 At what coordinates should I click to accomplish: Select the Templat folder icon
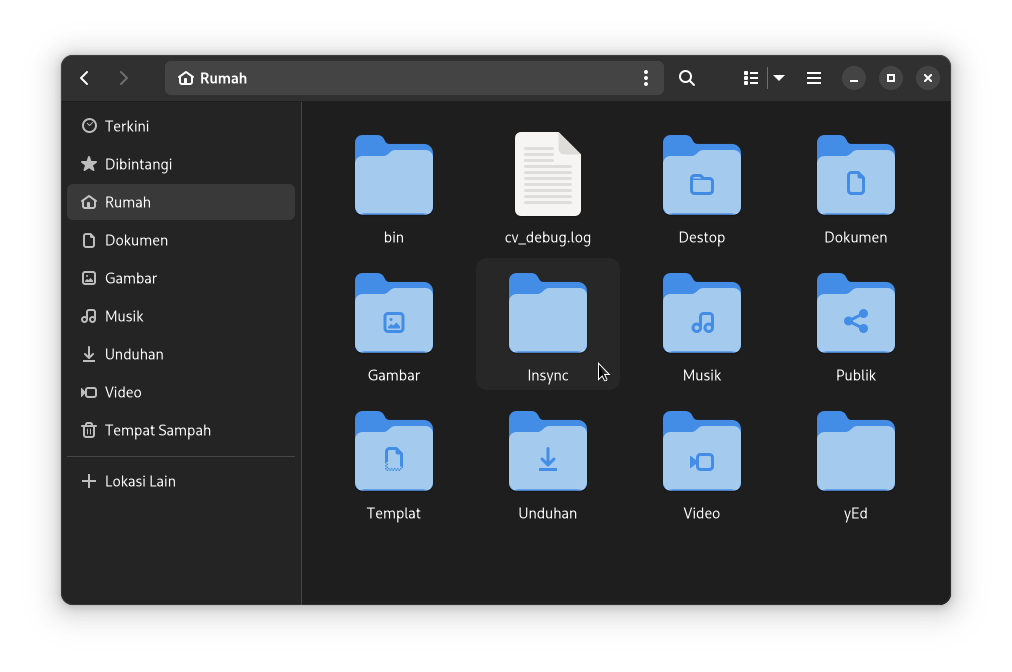click(x=394, y=453)
